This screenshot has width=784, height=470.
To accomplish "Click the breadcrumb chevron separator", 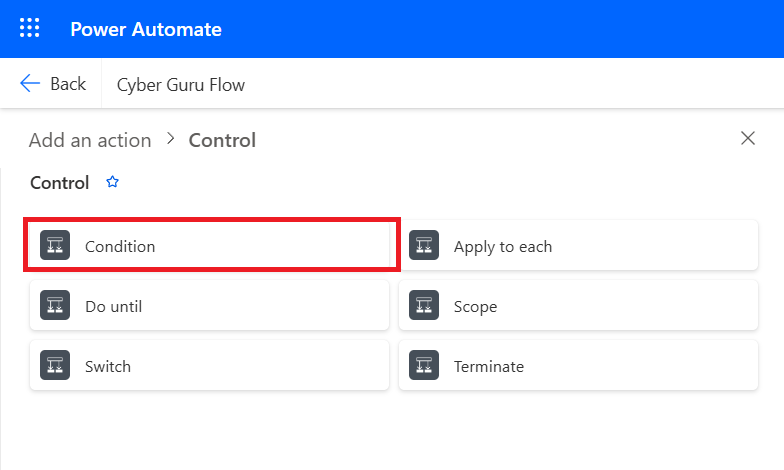I will 170,138.
